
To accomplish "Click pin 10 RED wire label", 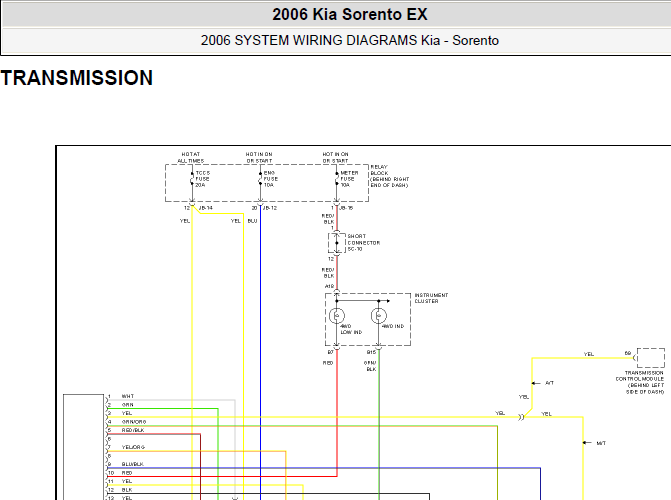I will (x=127, y=473).
